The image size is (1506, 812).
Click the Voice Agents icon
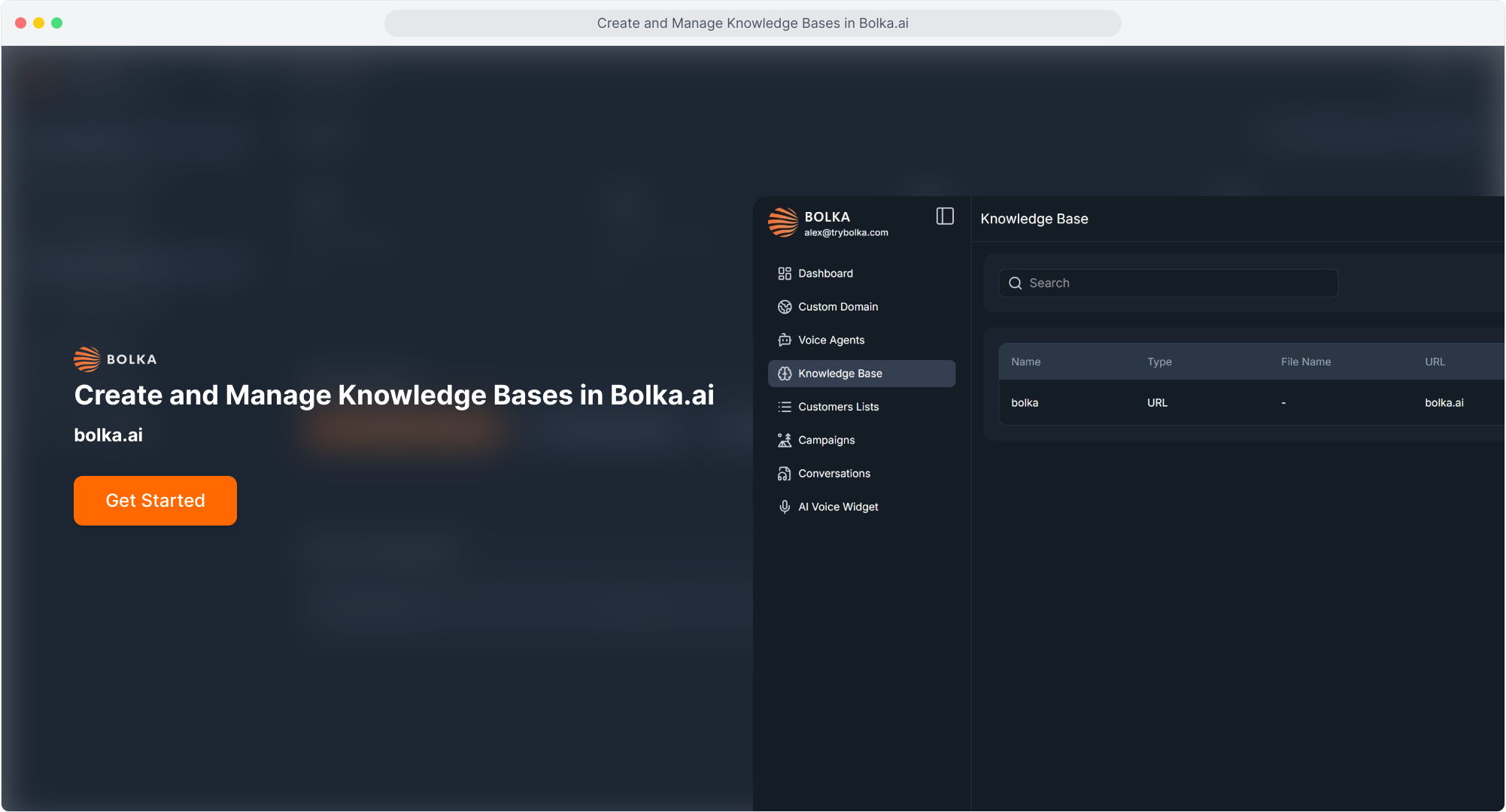[x=785, y=340]
